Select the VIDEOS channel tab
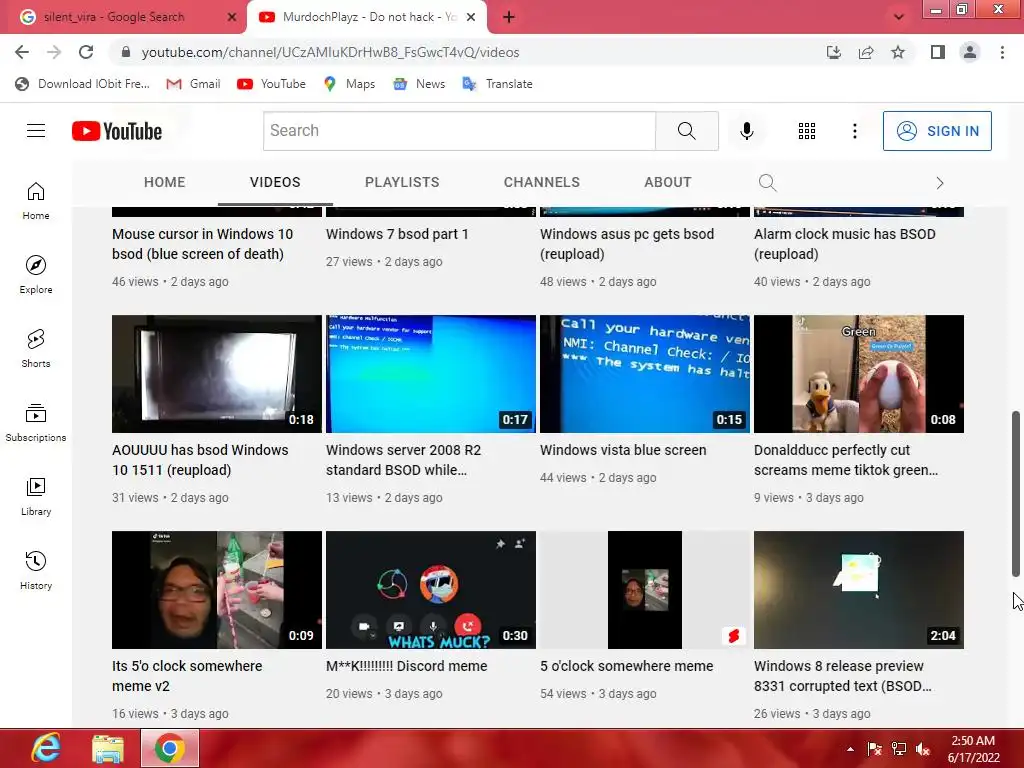 [275, 182]
